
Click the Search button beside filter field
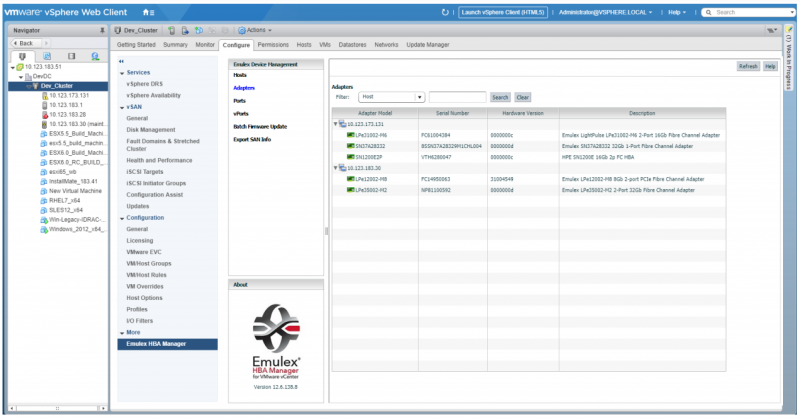pyautogui.click(x=500, y=97)
